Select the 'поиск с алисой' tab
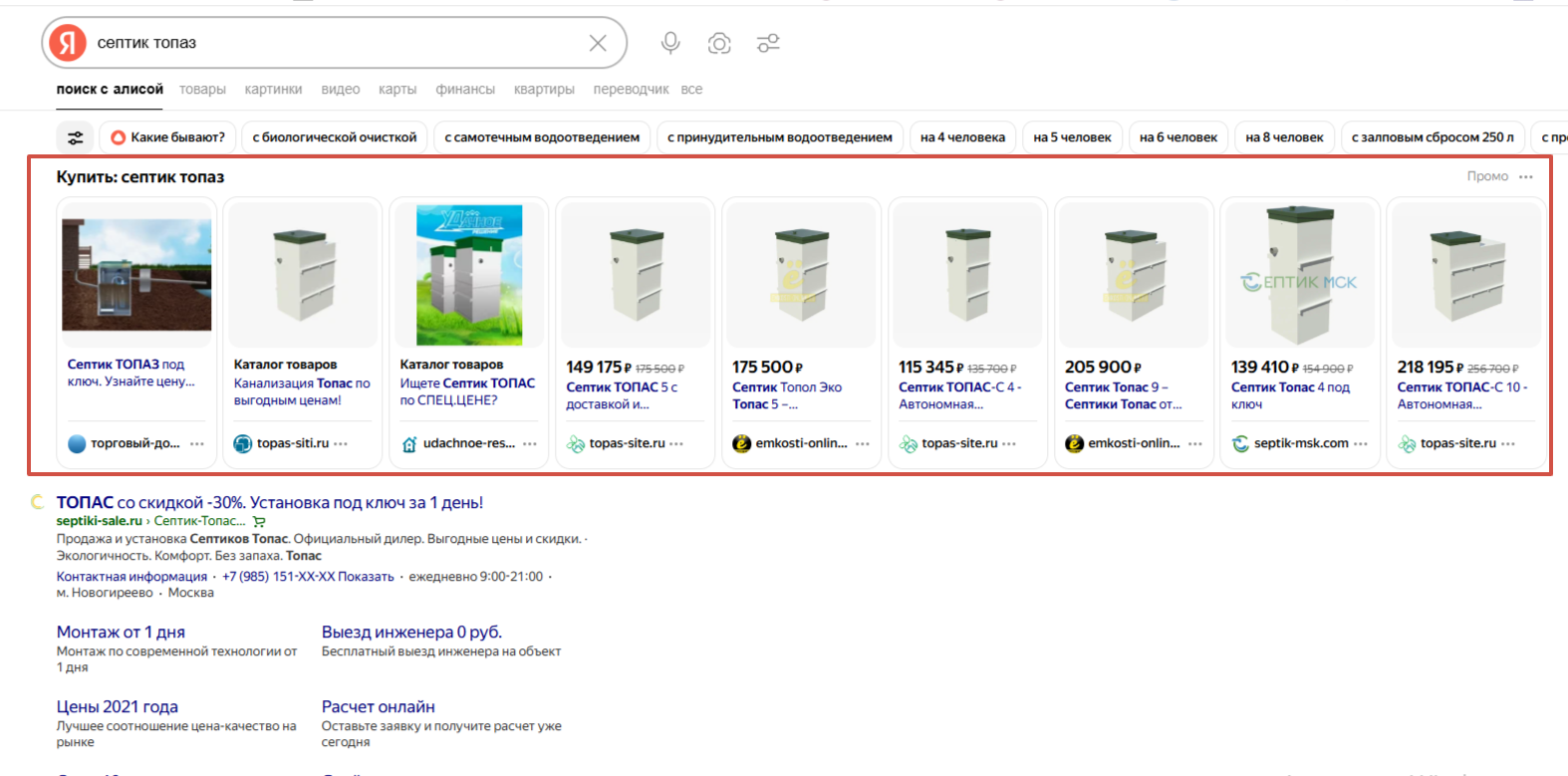The height and width of the screenshot is (776, 1568). 110,89
